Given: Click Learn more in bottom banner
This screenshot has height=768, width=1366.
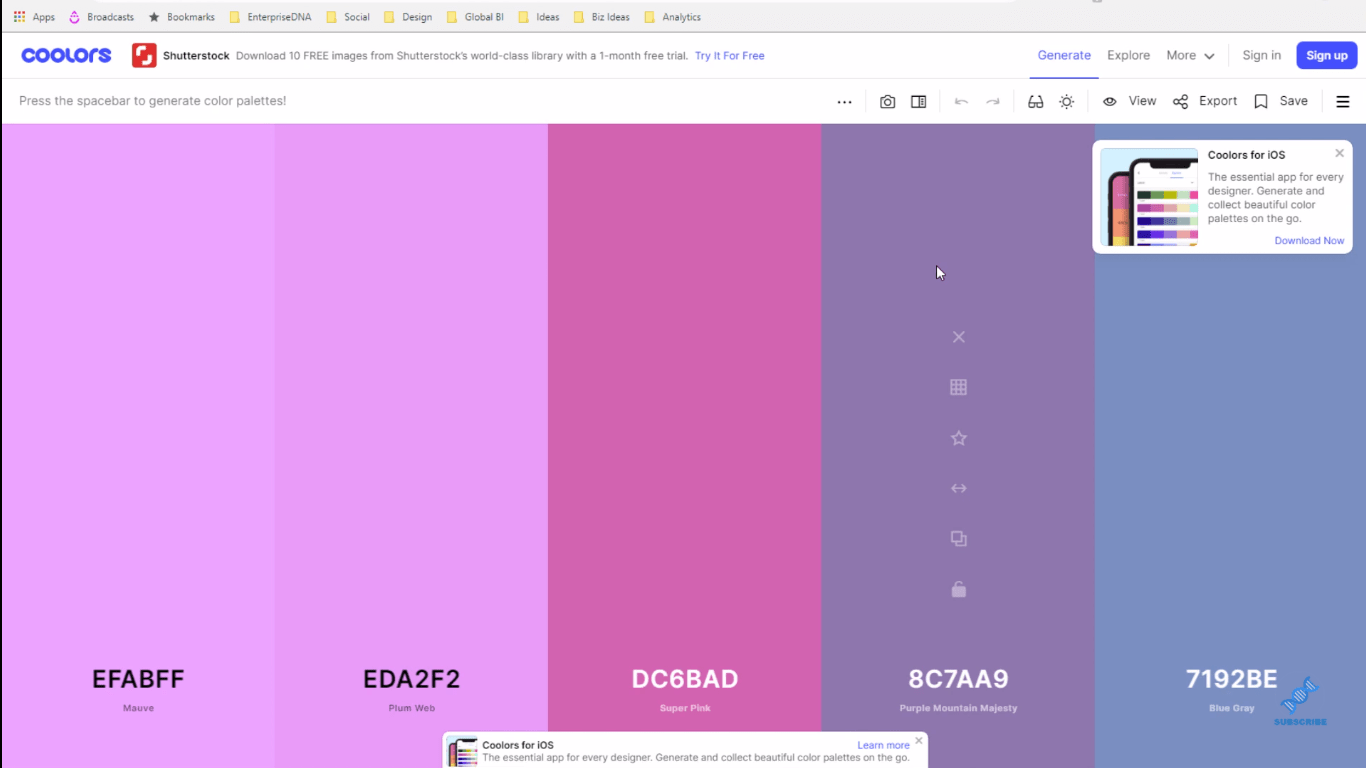Looking at the screenshot, I should tap(883, 745).
